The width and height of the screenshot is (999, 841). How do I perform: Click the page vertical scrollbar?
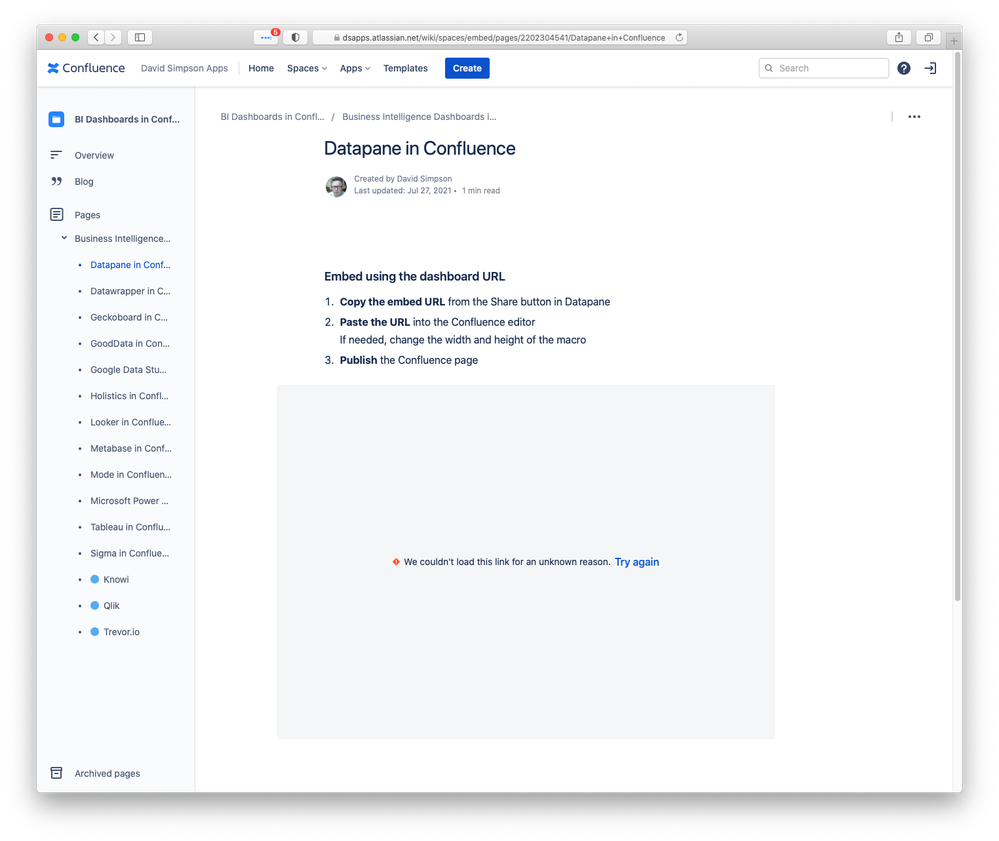click(958, 326)
